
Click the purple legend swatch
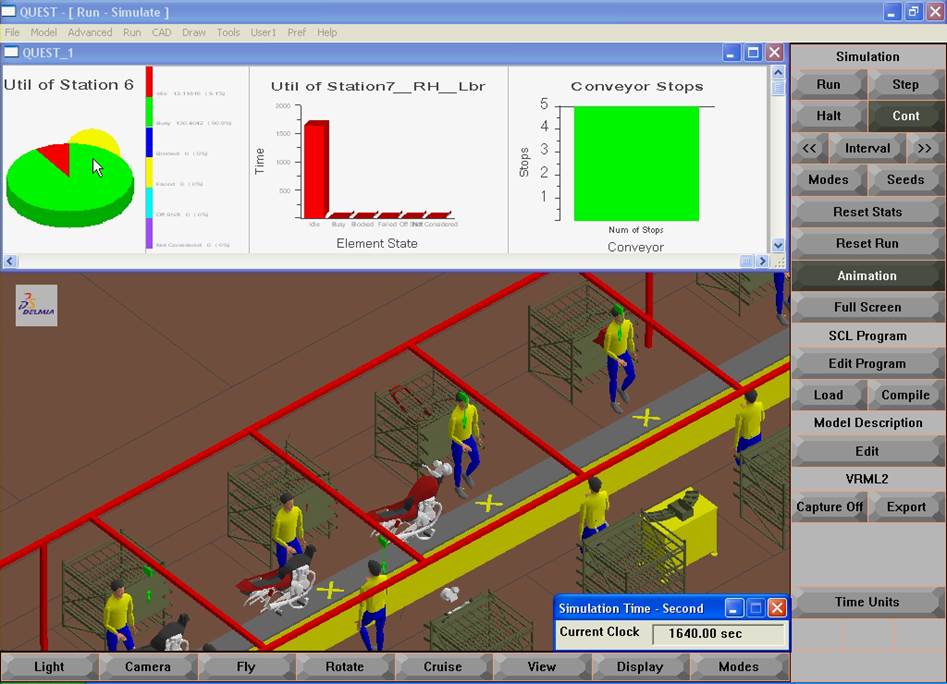click(149, 234)
